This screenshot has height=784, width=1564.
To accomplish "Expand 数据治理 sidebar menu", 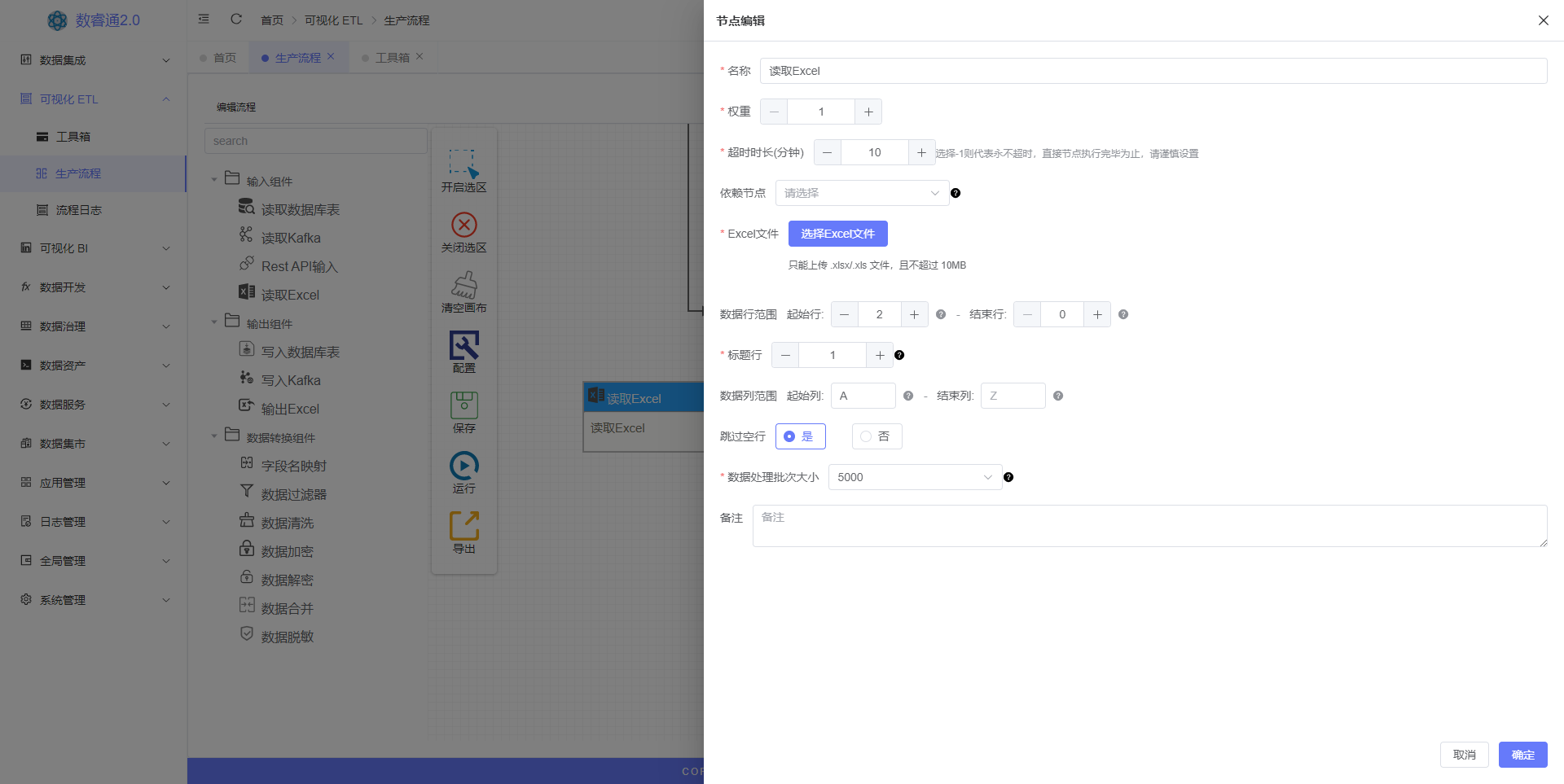I will [94, 326].
